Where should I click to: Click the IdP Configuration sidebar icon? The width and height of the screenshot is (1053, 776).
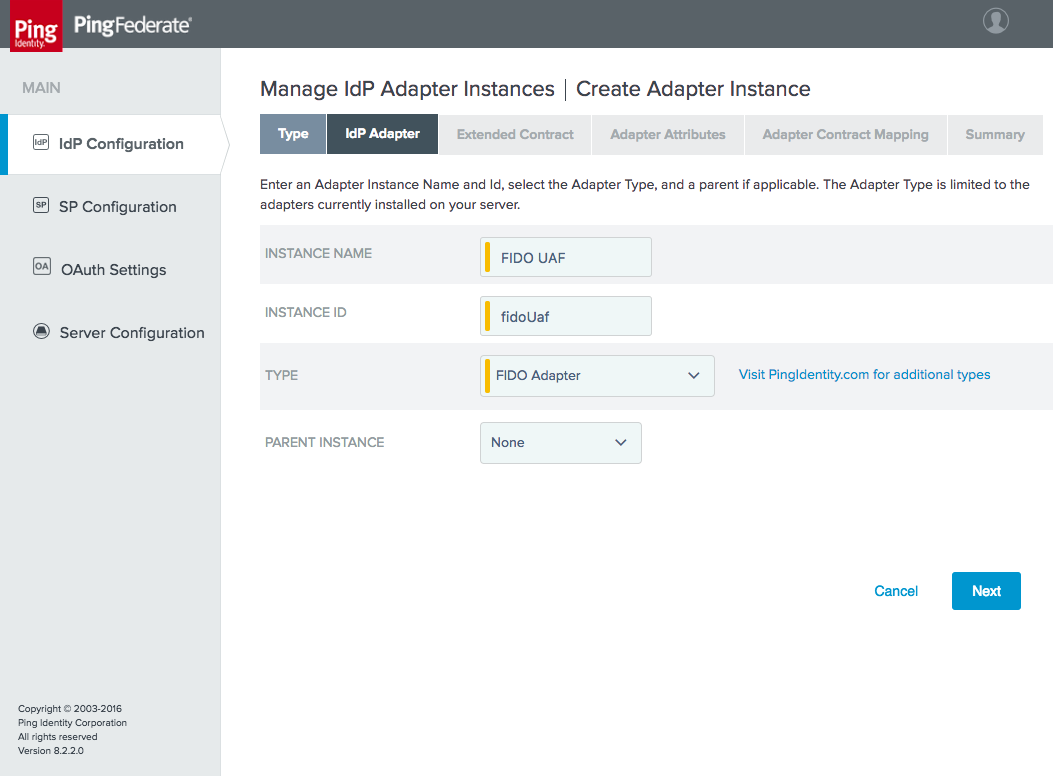click(41, 142)
